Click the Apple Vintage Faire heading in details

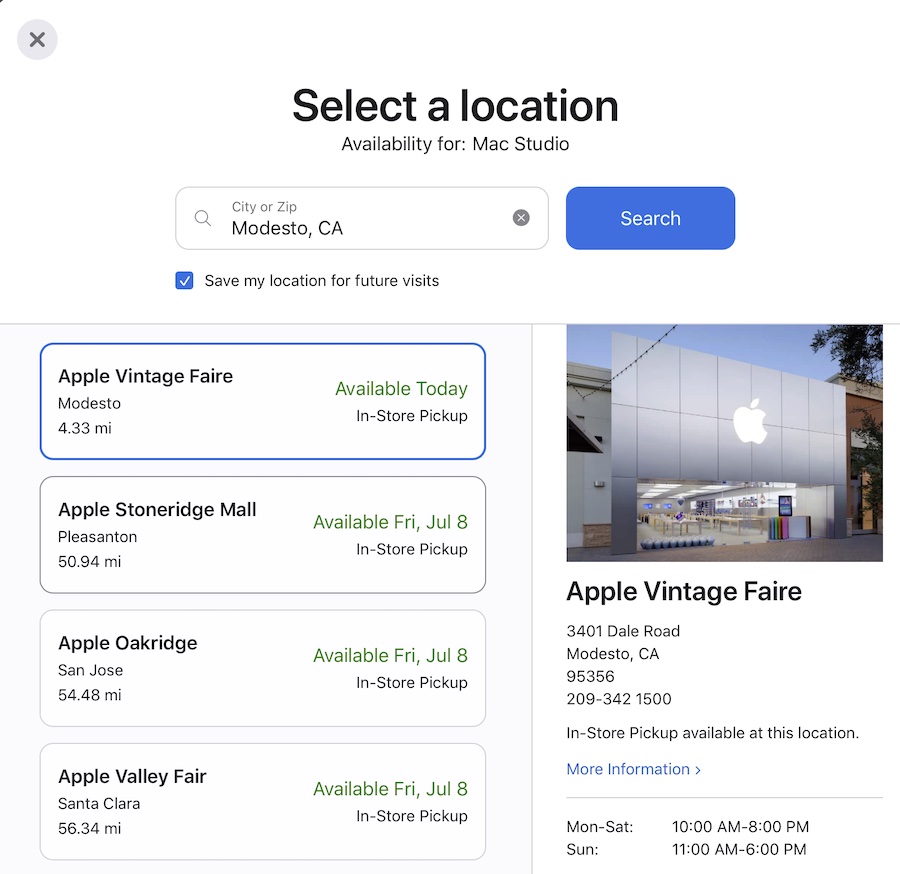click(x=684, y=592)
